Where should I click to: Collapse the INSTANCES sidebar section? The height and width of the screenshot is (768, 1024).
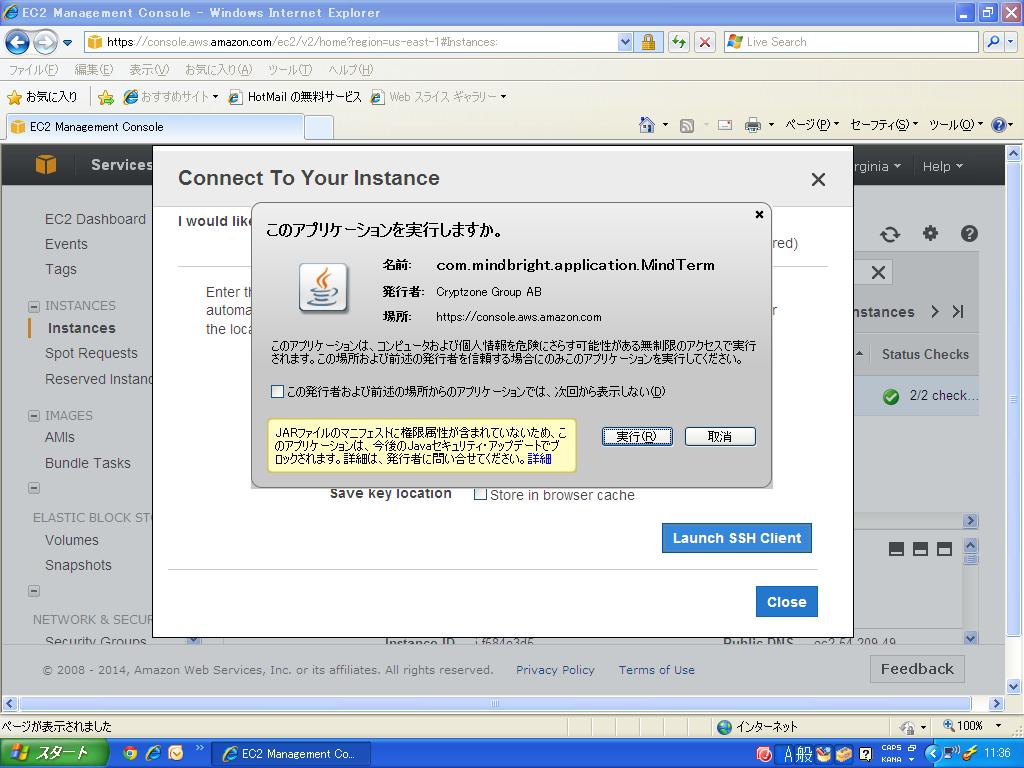pyautogui.click(x=34, y=306)
